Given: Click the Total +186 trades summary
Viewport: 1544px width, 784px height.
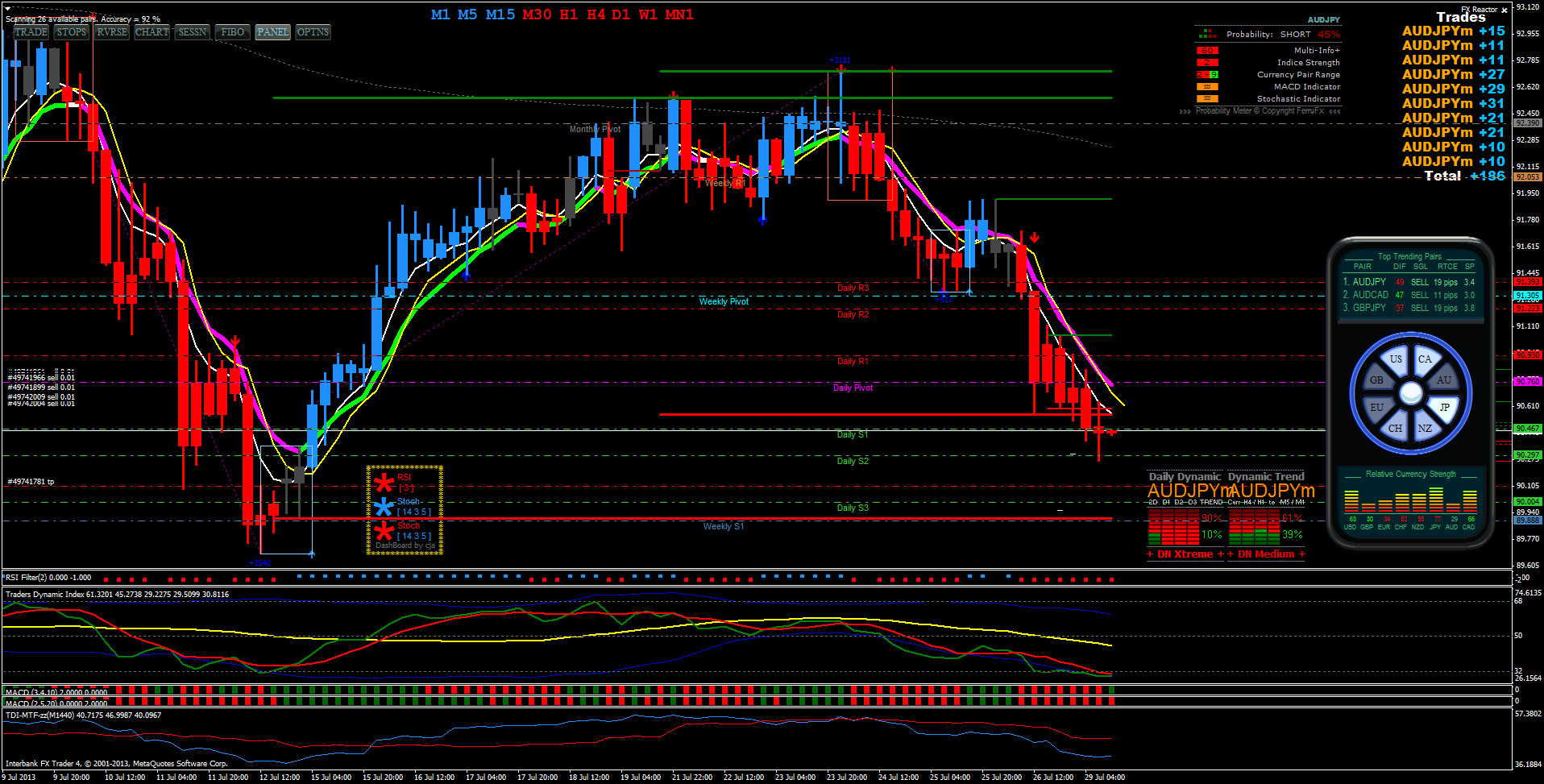Looking at the screenshot, I should (x=1464, y=176).
